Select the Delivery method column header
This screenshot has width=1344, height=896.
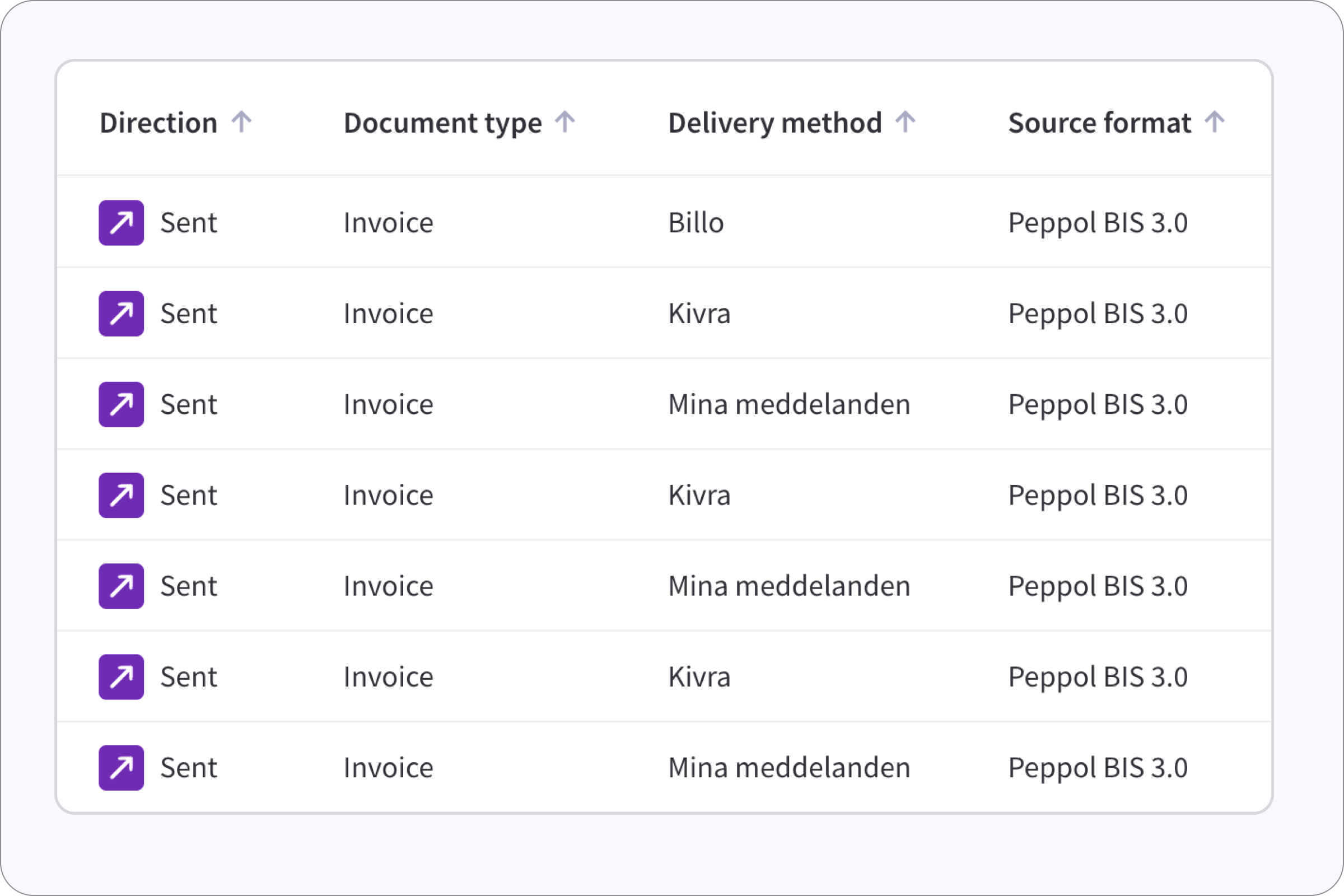click(774, 122)
